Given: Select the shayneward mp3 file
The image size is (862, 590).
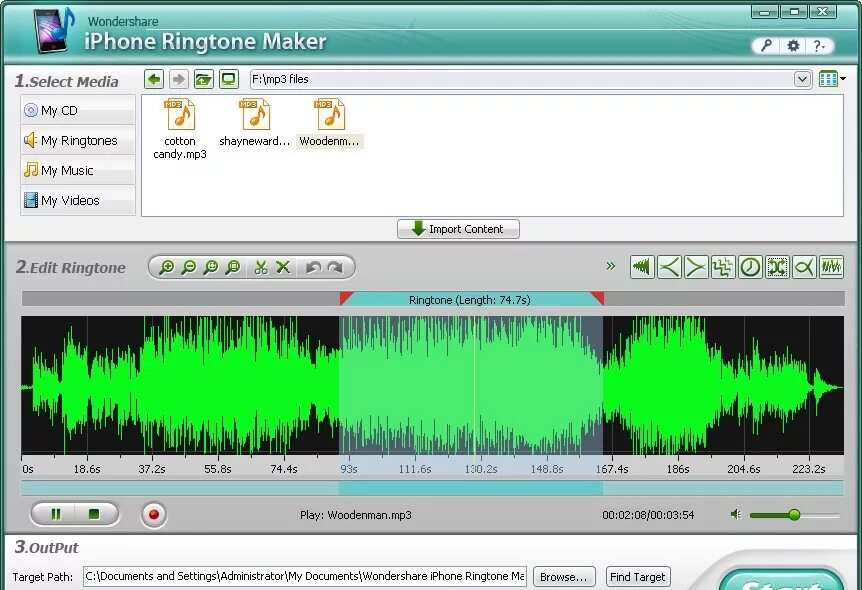Looking at the screenshot, I should coord(255,123).
